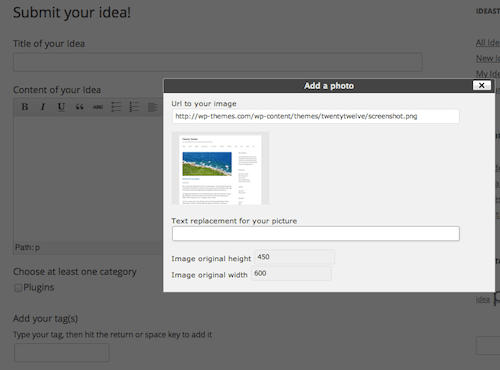
Task: Click the tag entry field
Action: point(62,353)
